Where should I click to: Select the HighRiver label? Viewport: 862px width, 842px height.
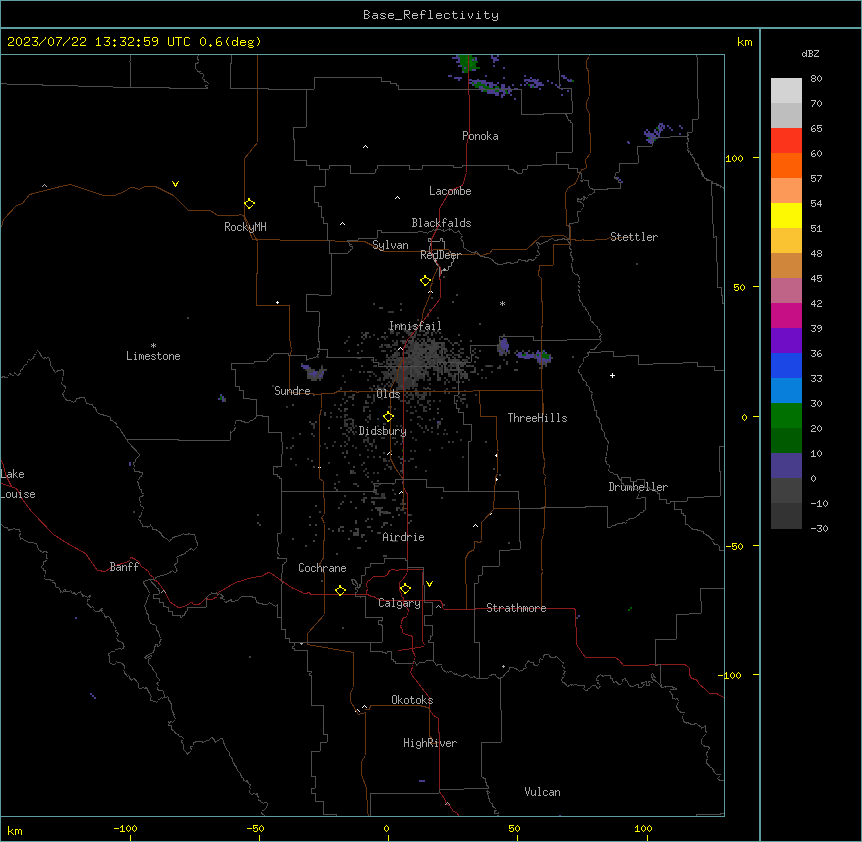pos(430,743)
